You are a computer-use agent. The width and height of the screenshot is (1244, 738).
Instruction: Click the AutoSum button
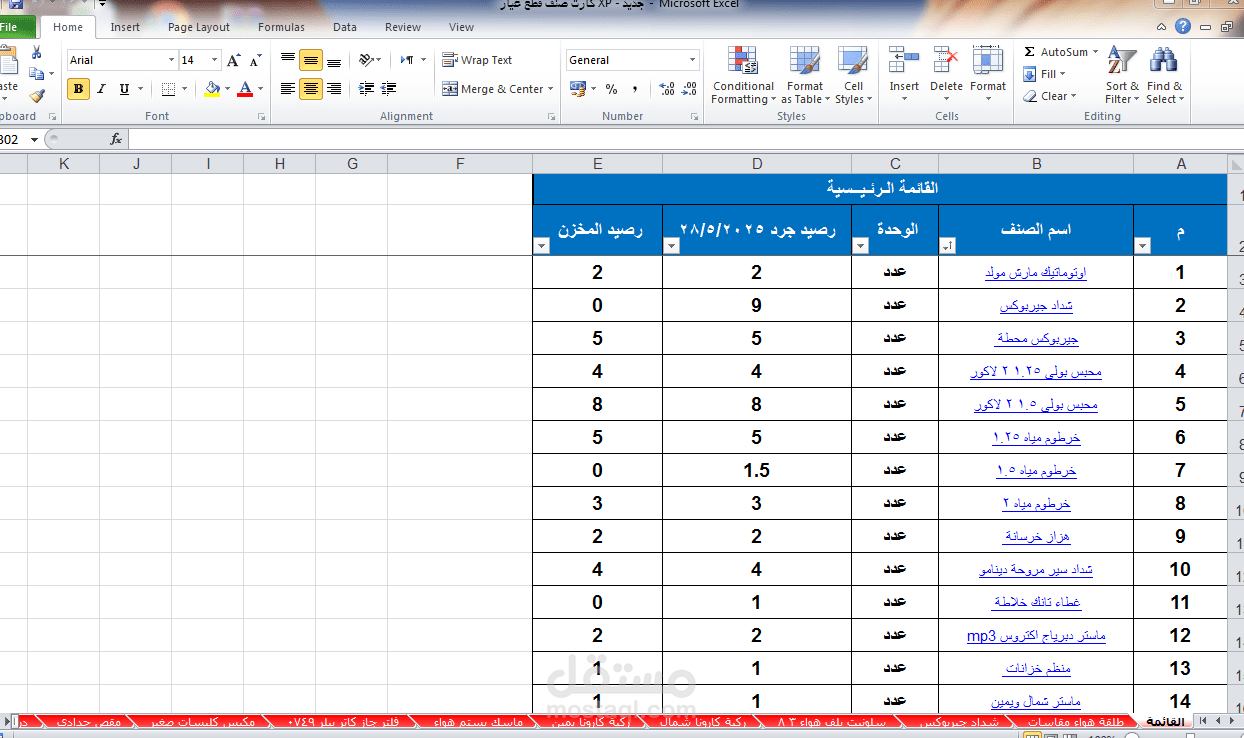(1059, 52)
